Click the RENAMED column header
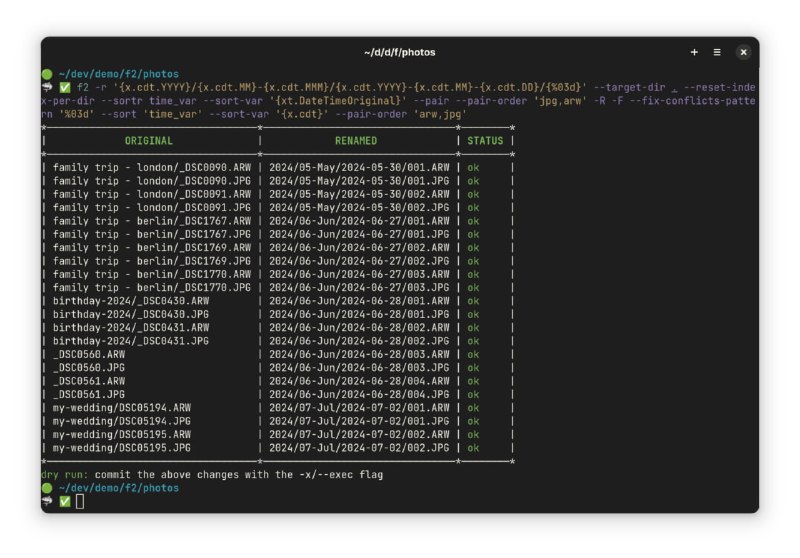Viewport: 800px width, 558px height. (x=356, y=141)
